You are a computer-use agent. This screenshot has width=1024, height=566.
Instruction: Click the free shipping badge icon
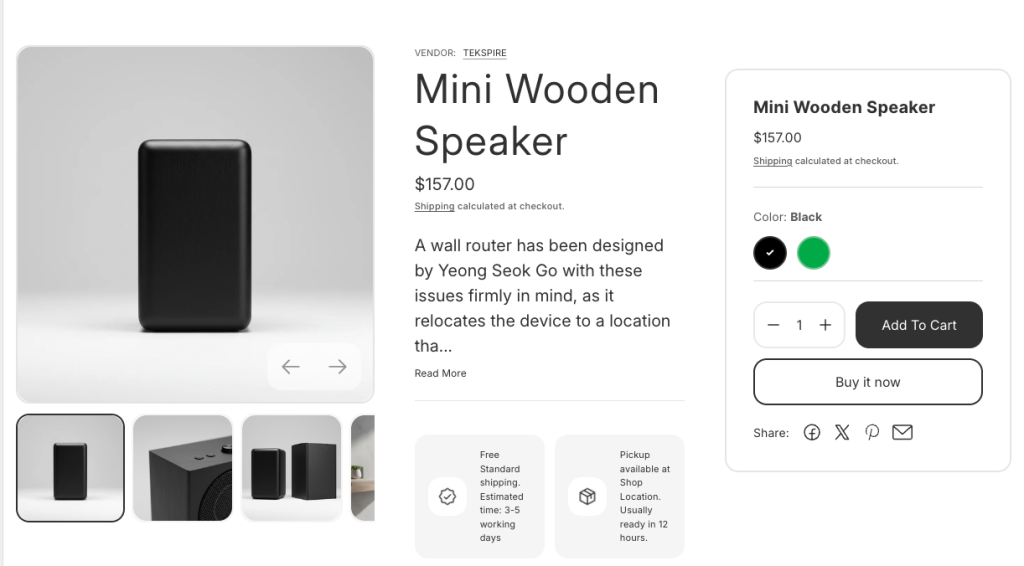pyautogui.click(x=447, y=497)
